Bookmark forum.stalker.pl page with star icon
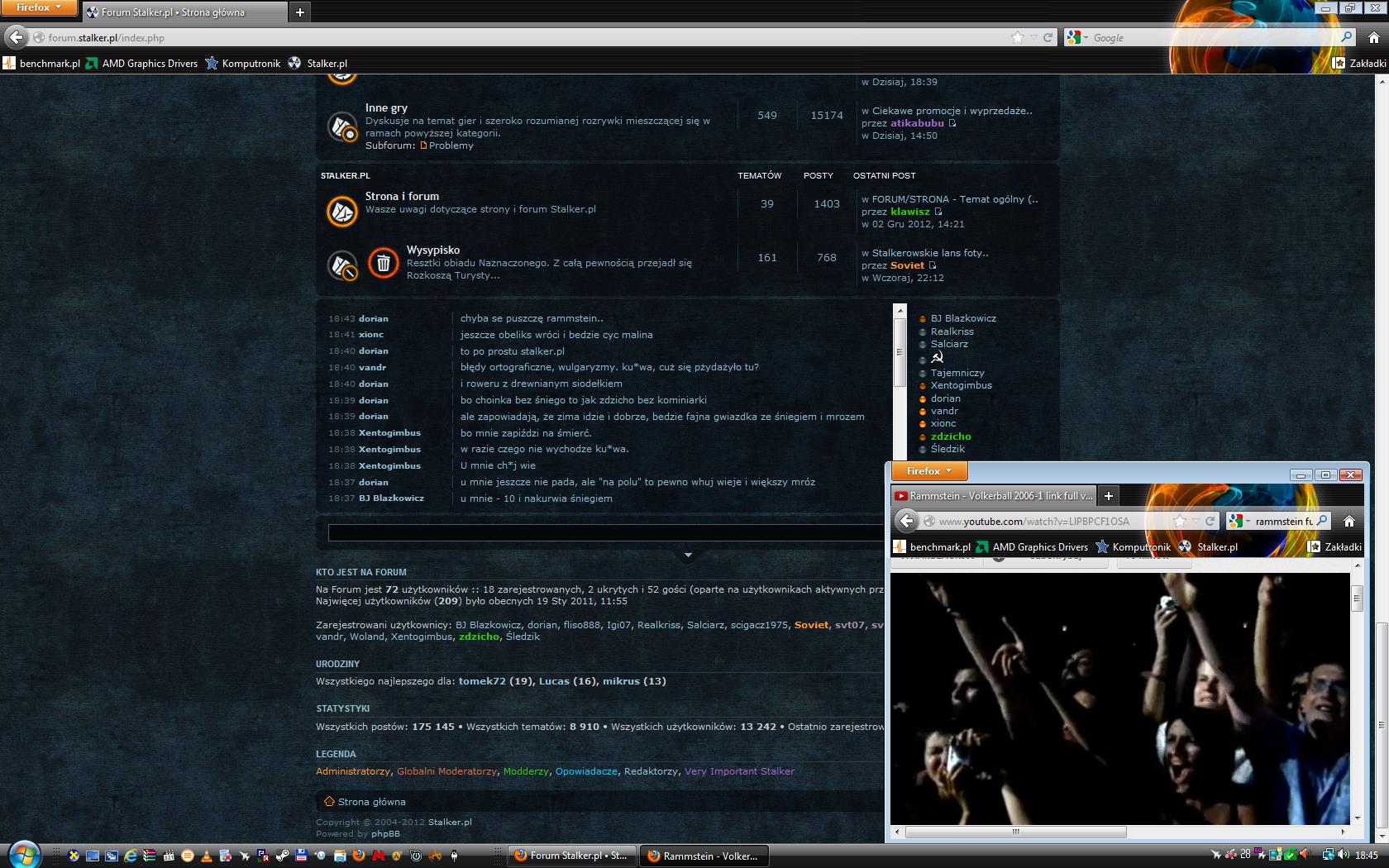The image size is (1389, 868). 1017,37
